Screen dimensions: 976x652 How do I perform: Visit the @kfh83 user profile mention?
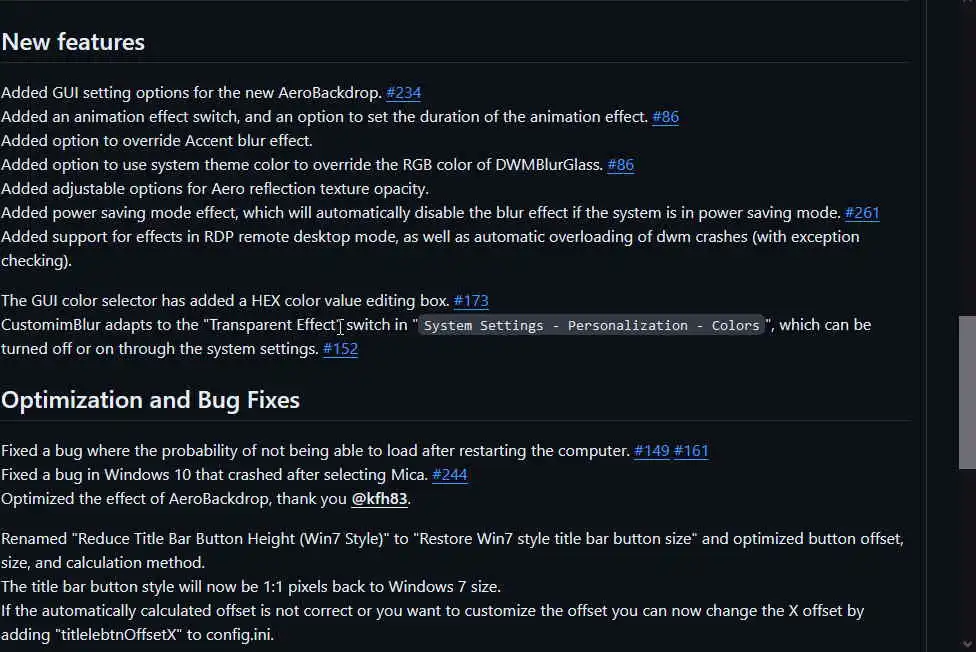[379, 499]
